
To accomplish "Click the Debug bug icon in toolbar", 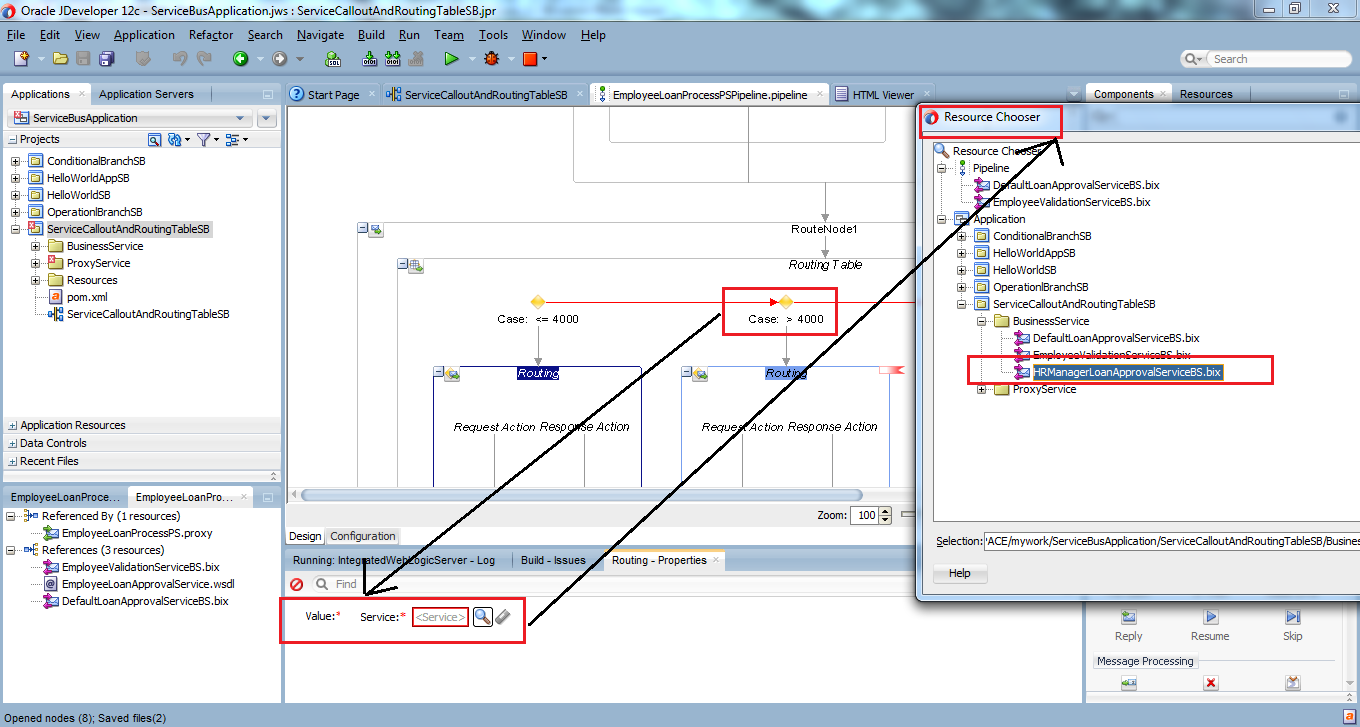I will click(490, 59).
